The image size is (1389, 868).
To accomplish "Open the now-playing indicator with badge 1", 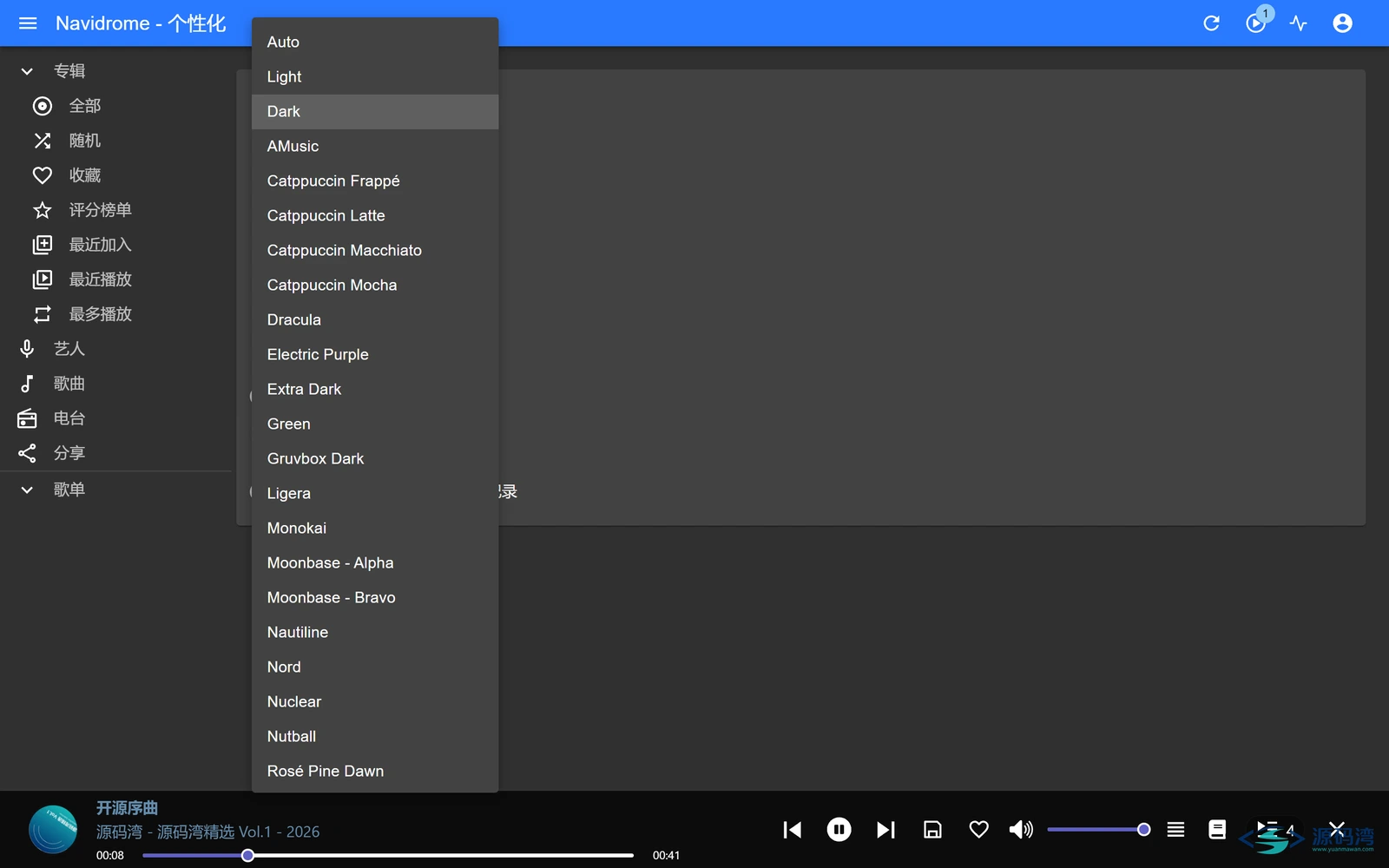I will click(1255, 23).
